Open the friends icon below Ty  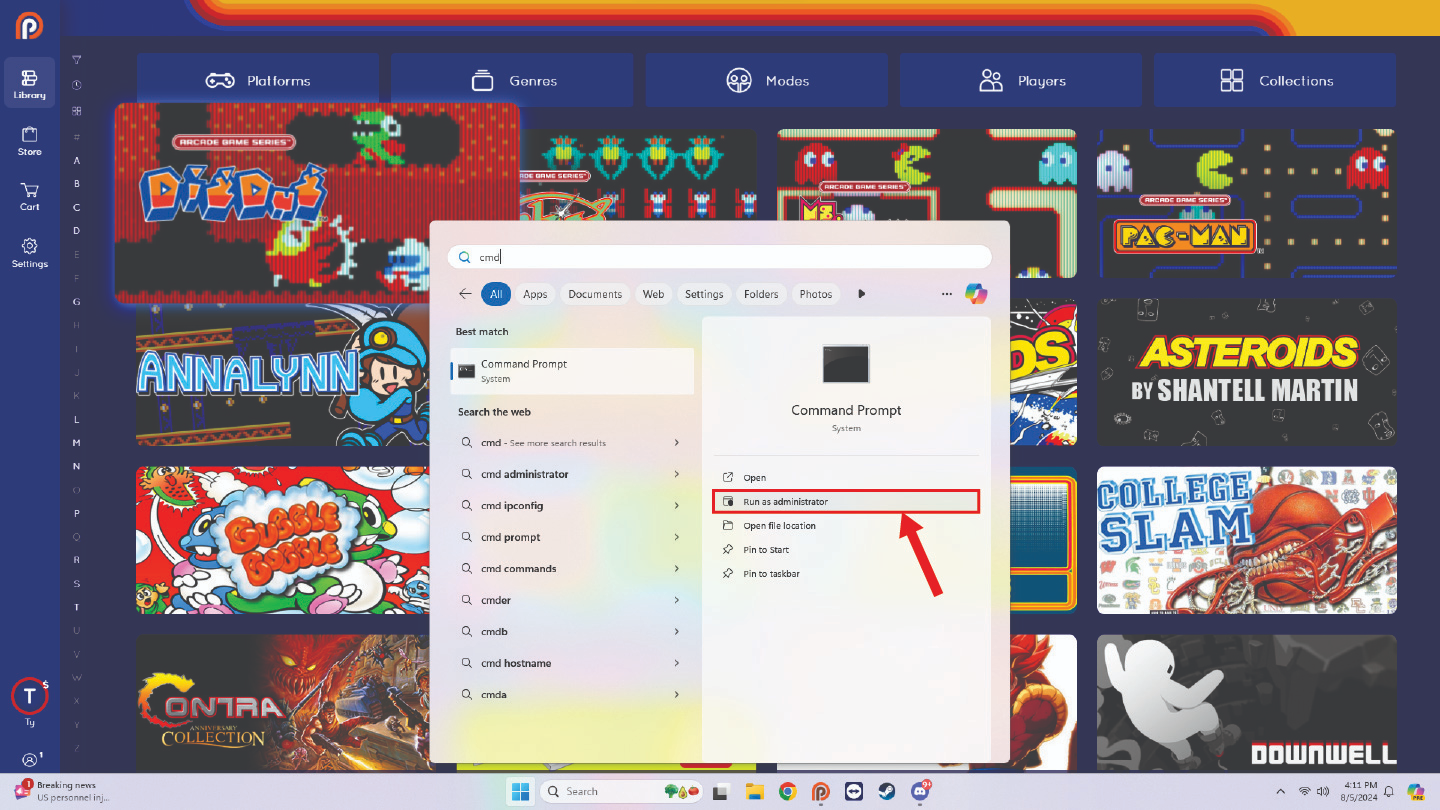pos(30,759)
